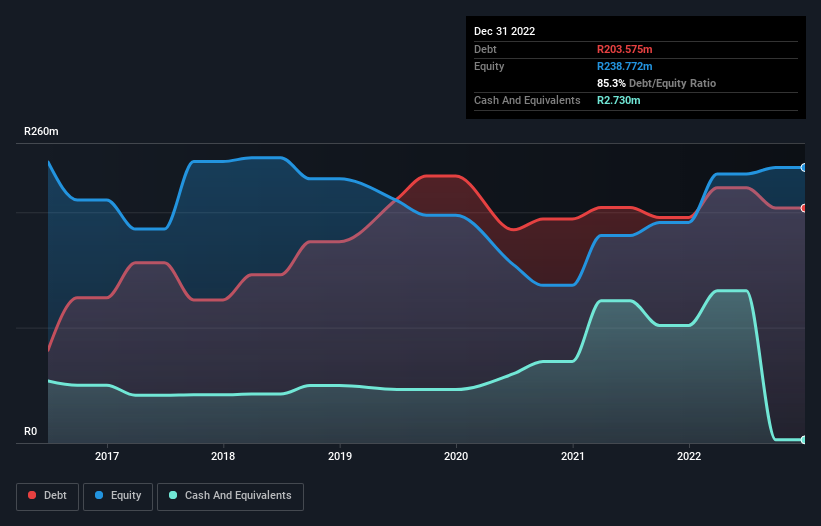Click the red Debt endpoint marker
The height and width of the screenshot is (526, 821).
tap(804, 208)
